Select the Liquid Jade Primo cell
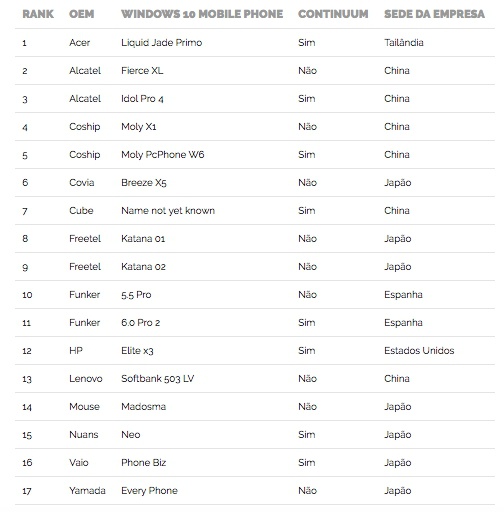The height and width of the screenshot is (512, 504). coord(162,43)
